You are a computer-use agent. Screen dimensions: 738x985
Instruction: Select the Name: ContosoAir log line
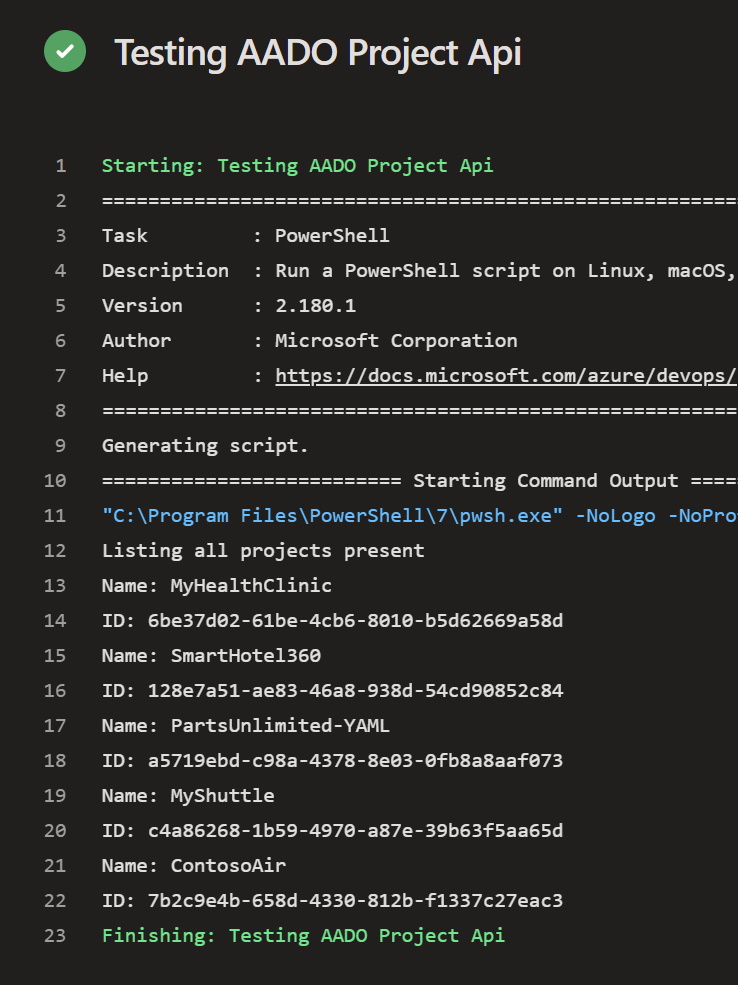click(194, 866)
